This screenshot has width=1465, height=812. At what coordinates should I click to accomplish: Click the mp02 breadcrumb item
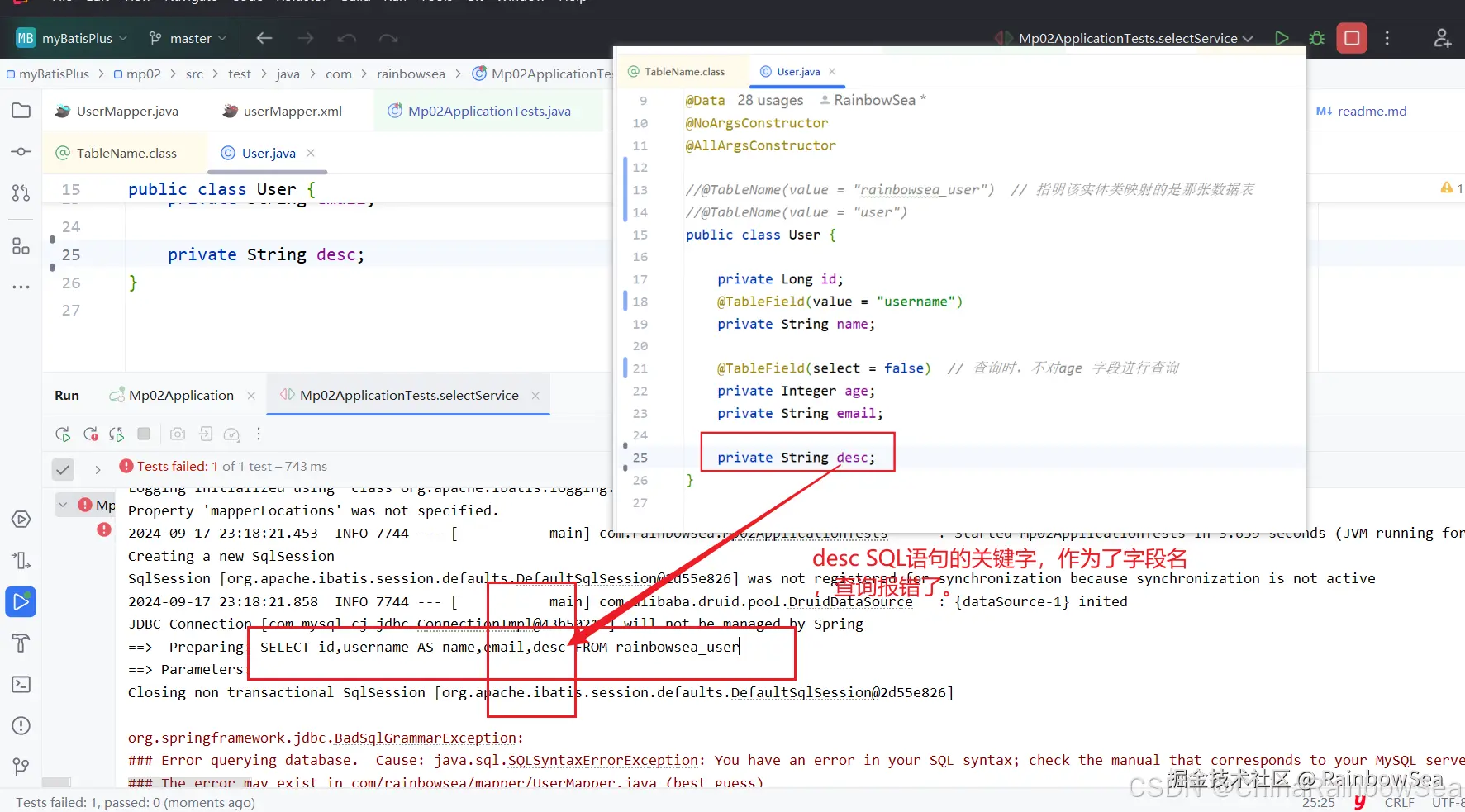[138, 74]
